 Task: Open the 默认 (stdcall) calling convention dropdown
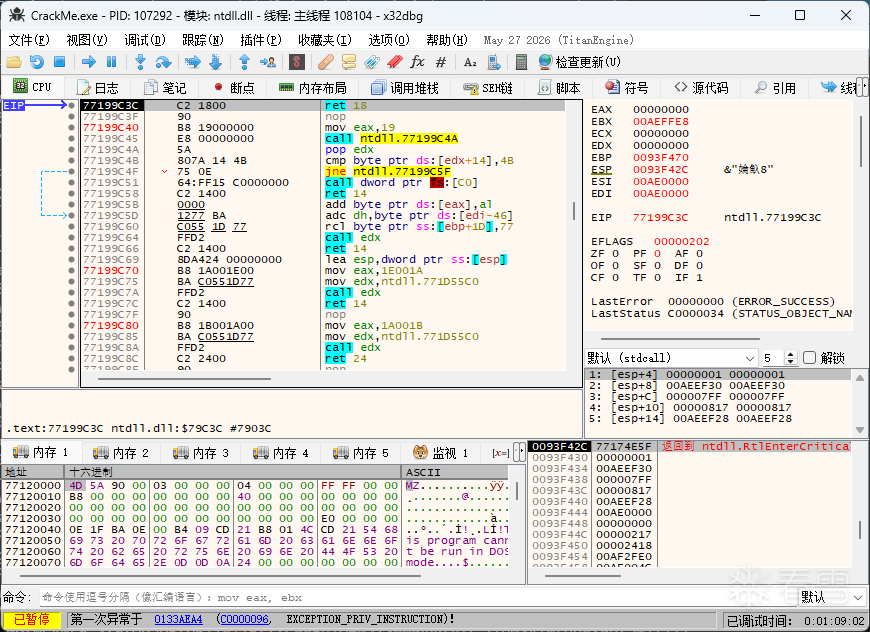tap(671, 358)
